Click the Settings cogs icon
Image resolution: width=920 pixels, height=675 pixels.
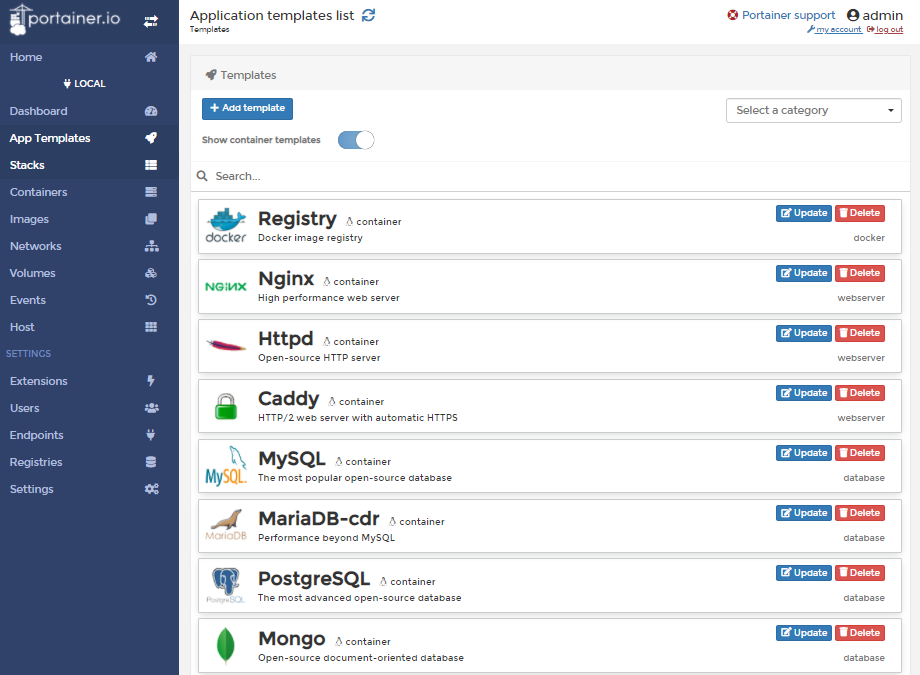tap(151, 489)
